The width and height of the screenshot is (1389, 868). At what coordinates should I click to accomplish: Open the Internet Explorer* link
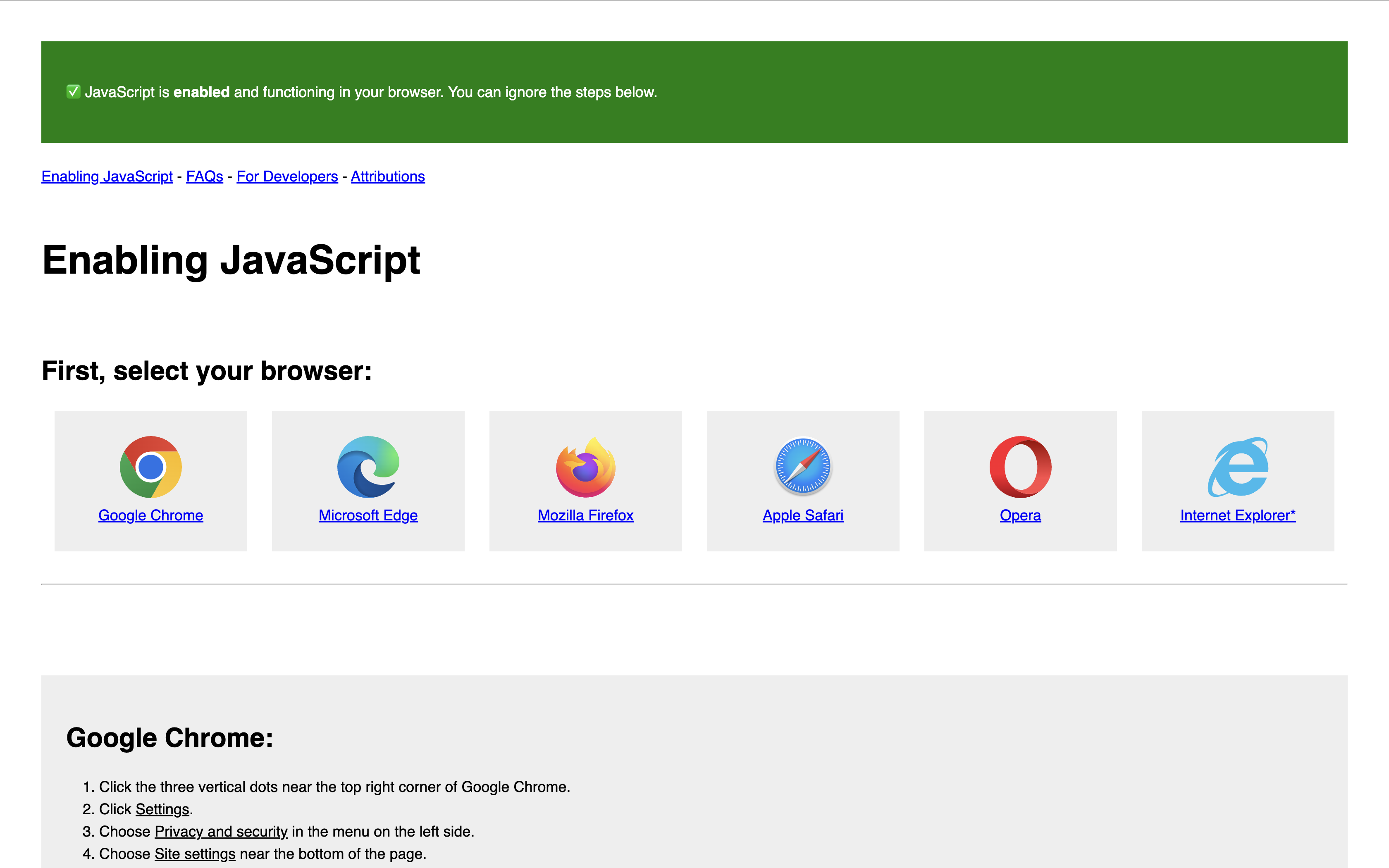[1238, 515]
